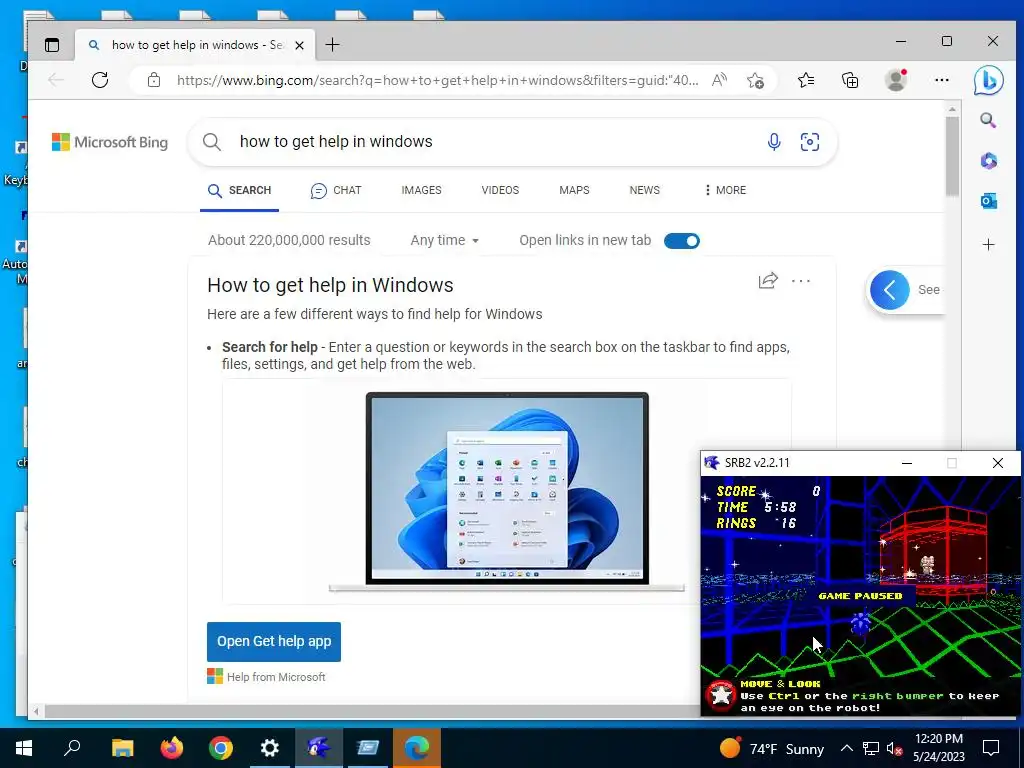Open Settings gear on taskbar

[x=270, y=748]
